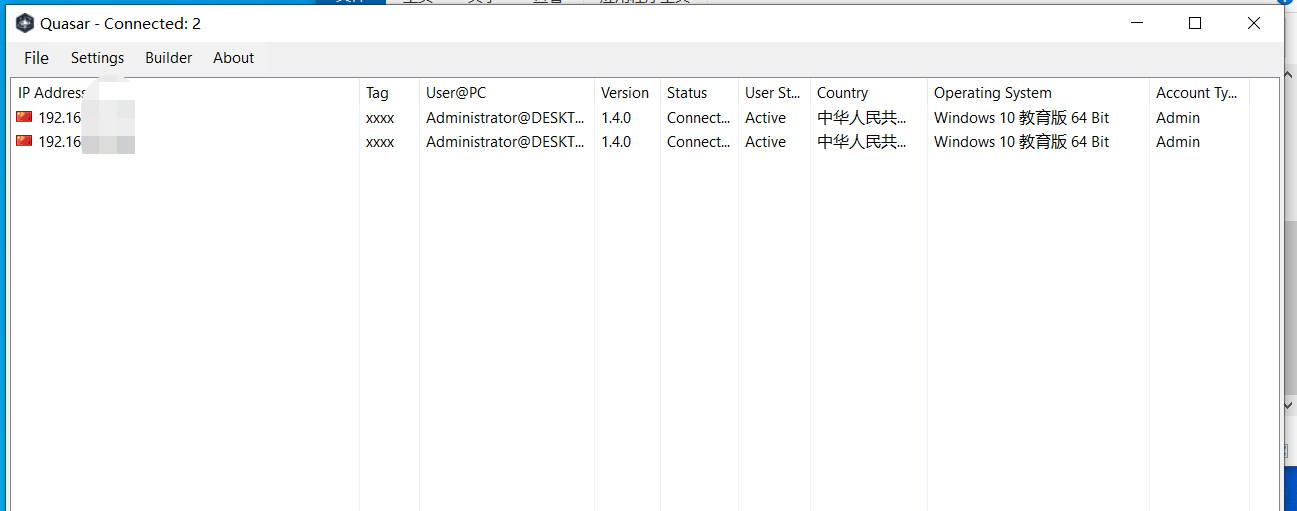Click Windows 10 教育版 64 Bit in first row
The width and height of the screenshot is (1297, 511).
click(x=1021, y=118)
